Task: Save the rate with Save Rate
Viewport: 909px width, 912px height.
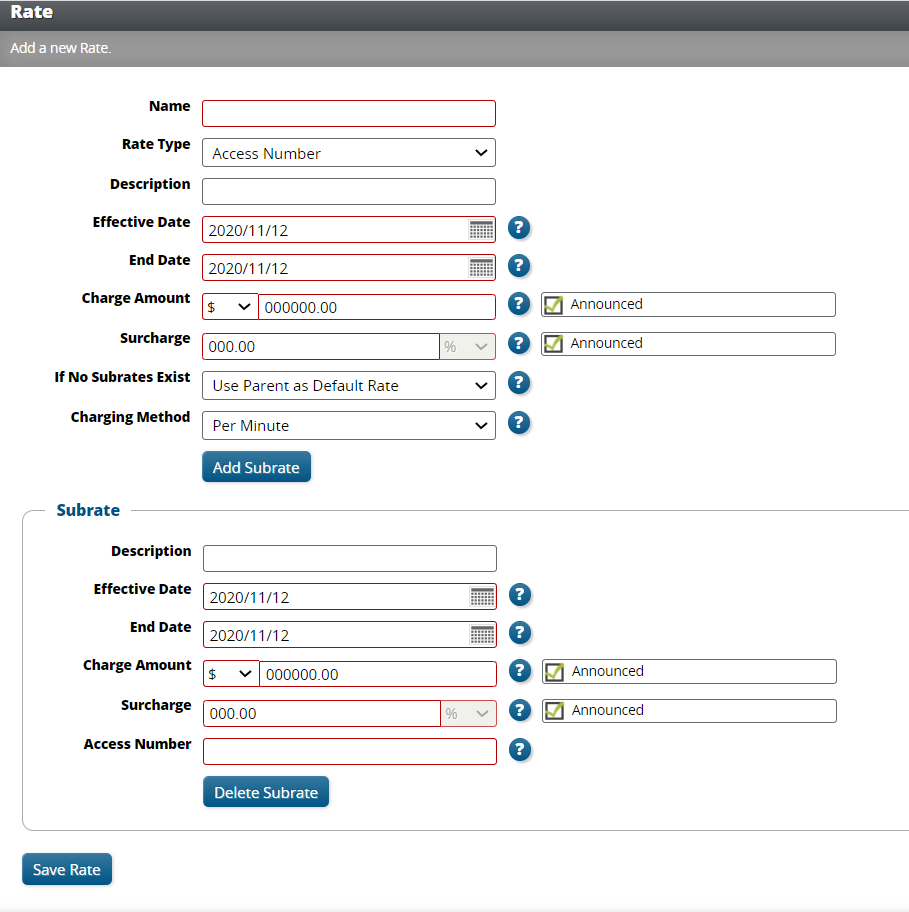Action: pyautogui.click(x=67, y=869)
